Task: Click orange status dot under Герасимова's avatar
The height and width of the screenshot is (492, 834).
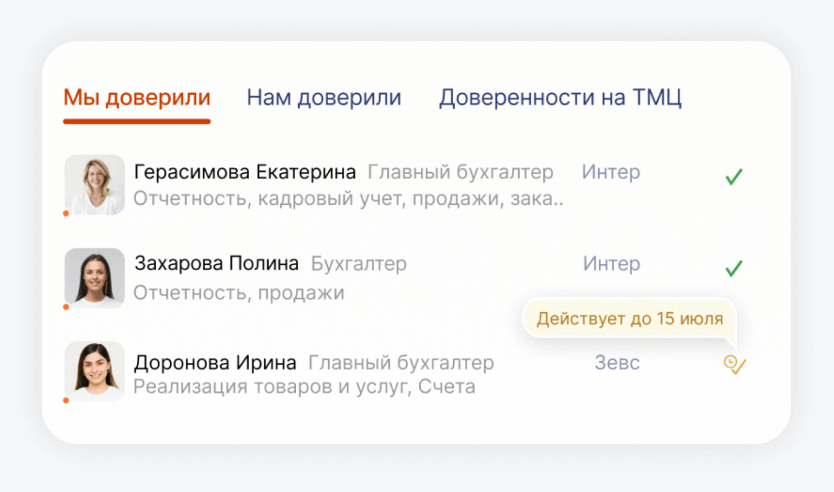Action: coord(66,213)
